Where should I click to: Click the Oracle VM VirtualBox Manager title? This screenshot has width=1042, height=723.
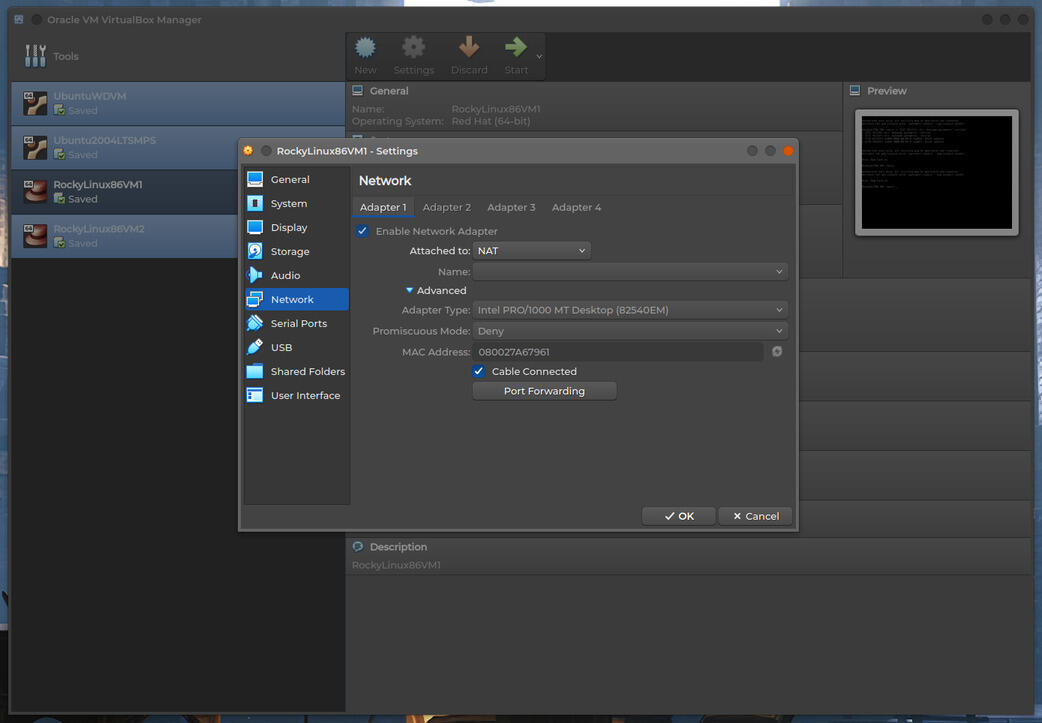[124, 20]
